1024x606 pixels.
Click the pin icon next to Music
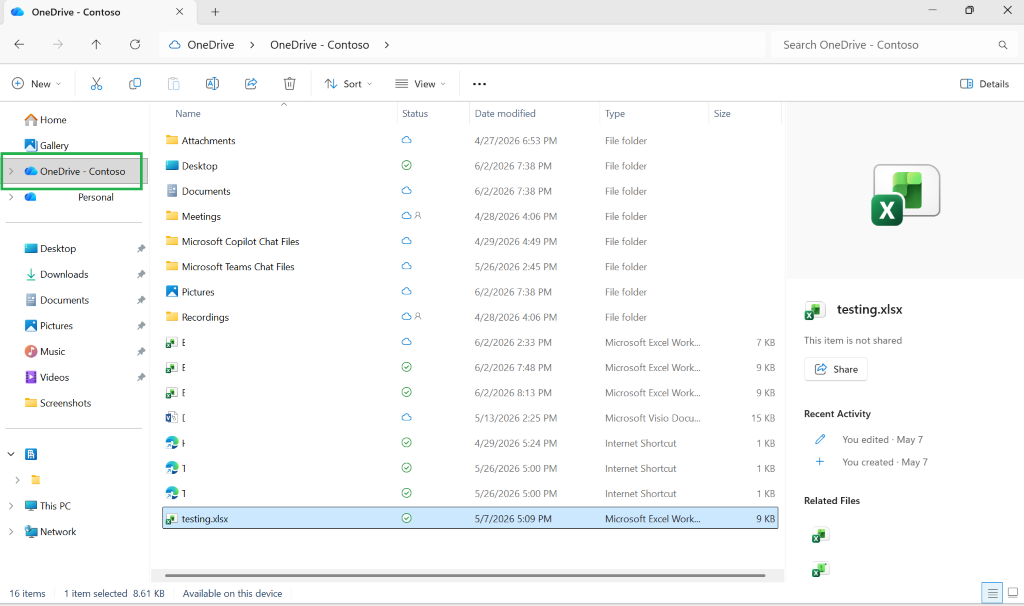140,351
